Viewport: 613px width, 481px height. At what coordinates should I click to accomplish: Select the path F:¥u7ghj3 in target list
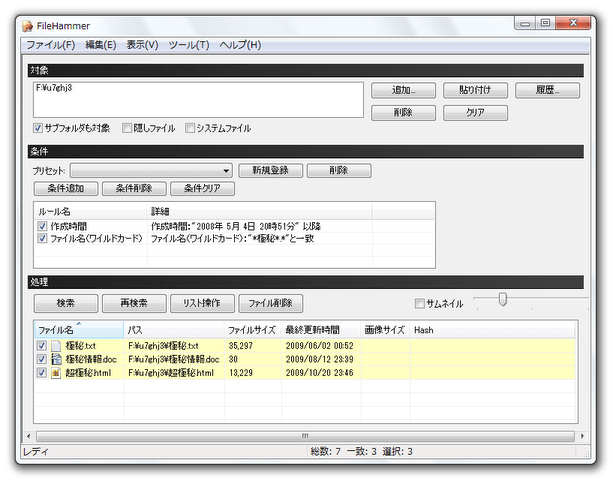[54, 88]
